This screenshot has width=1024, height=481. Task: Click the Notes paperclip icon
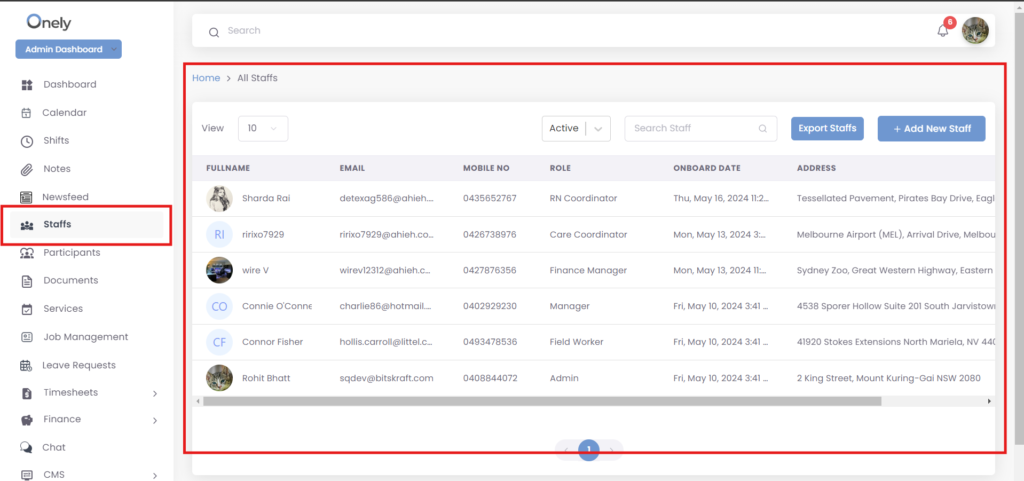pos(27,169)
